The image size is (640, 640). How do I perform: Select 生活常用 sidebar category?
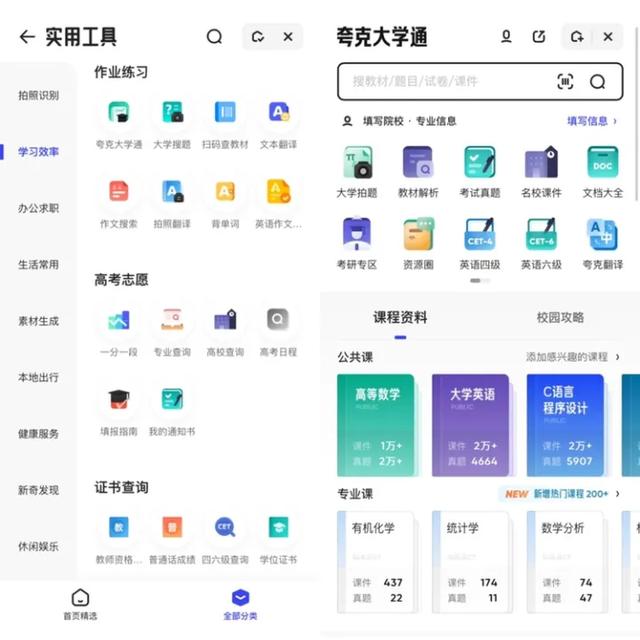click(x=38, y=264)
